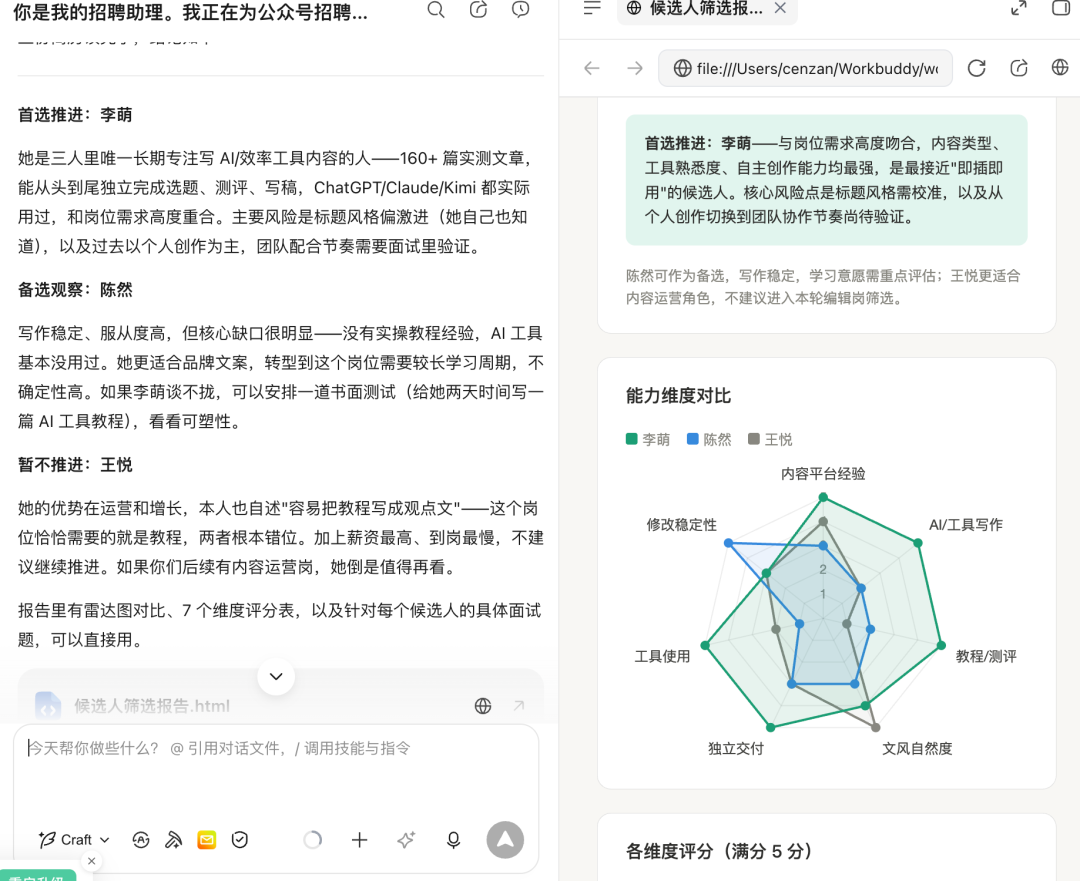The image size is (1080, 881).
Task: Start voice input with the microphone
Action: tap(453, 840)
